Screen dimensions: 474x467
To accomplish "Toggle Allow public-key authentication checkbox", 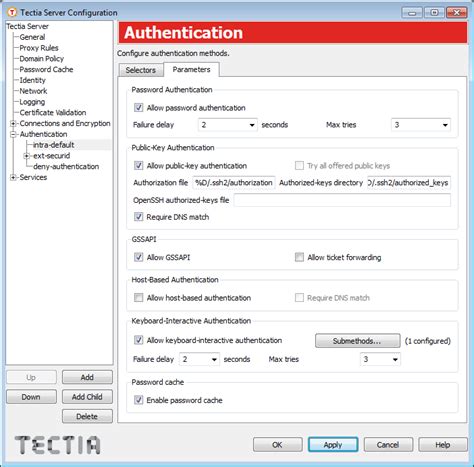I will tap(138, 166).
